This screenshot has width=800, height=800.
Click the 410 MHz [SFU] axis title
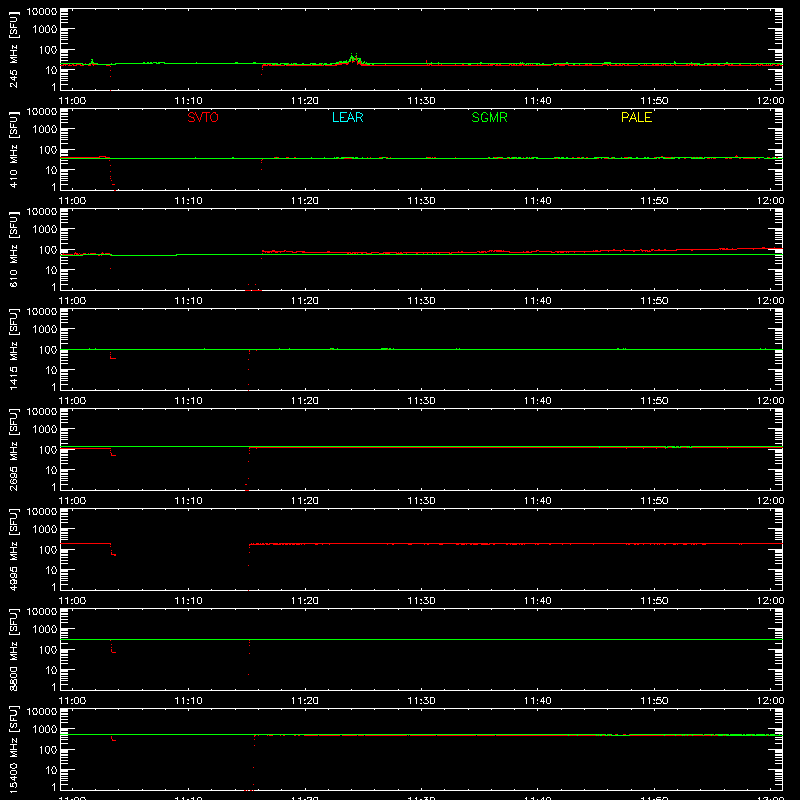[14, 149]
